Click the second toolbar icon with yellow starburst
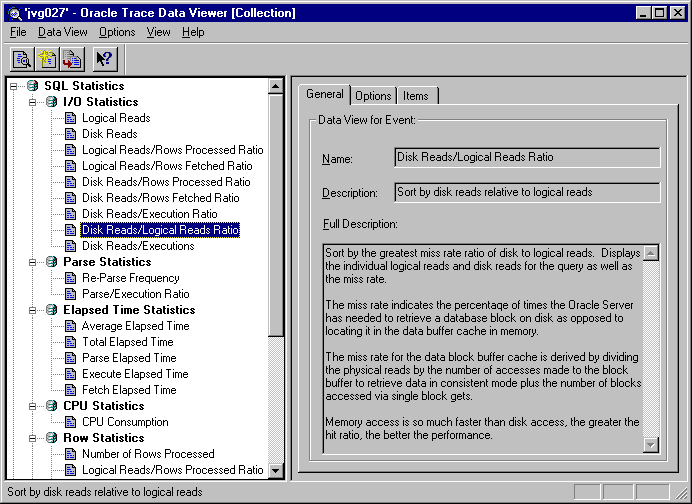Screen dimensions: 692x504 (47, 59)
